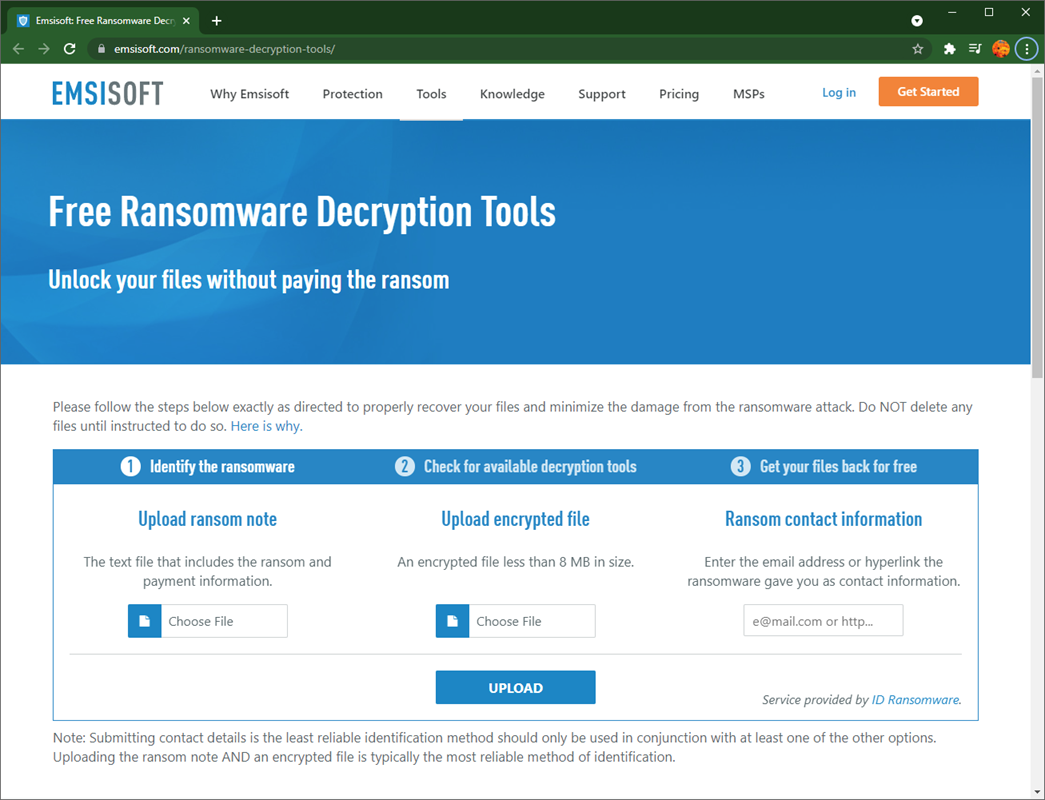Click the Emsisoft tab title
Screen dimensions: 1045x800
105,21
